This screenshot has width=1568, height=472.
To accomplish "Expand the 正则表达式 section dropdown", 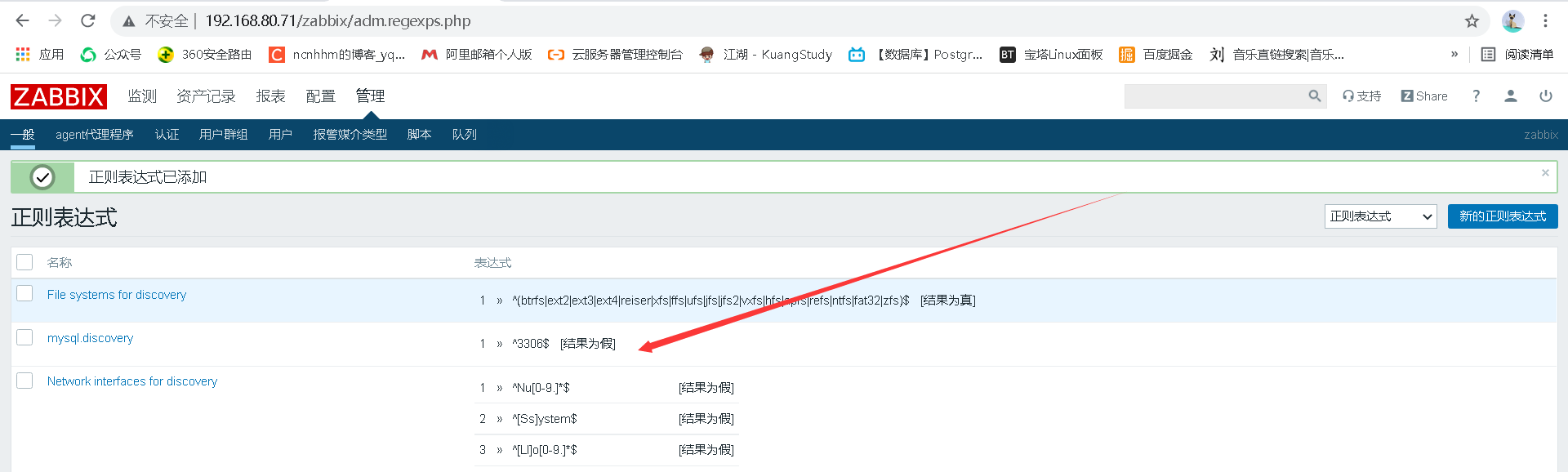I will coord(1381,216).
